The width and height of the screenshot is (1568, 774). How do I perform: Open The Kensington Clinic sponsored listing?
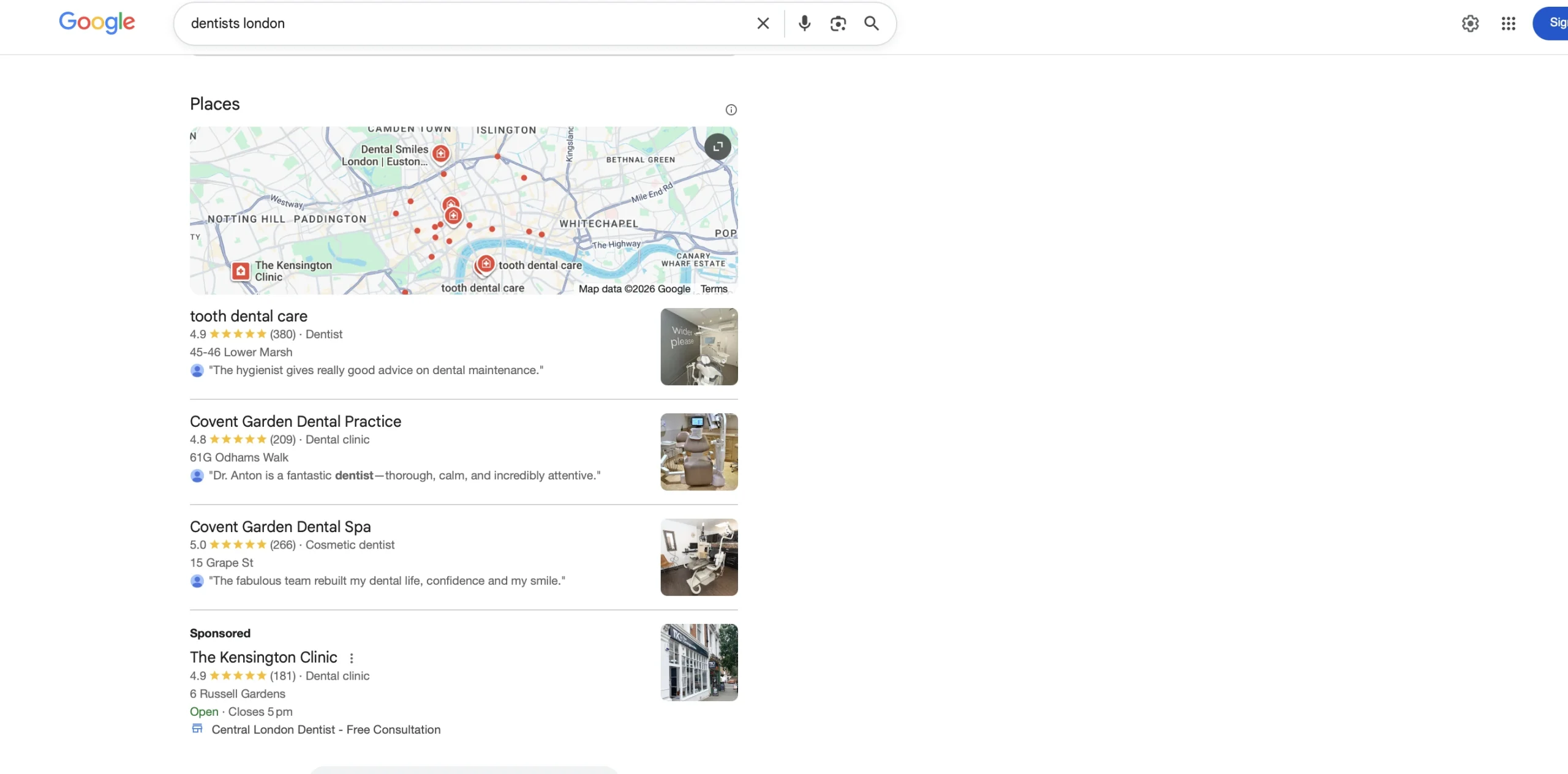pyautogui.click(x=263, y=657)
